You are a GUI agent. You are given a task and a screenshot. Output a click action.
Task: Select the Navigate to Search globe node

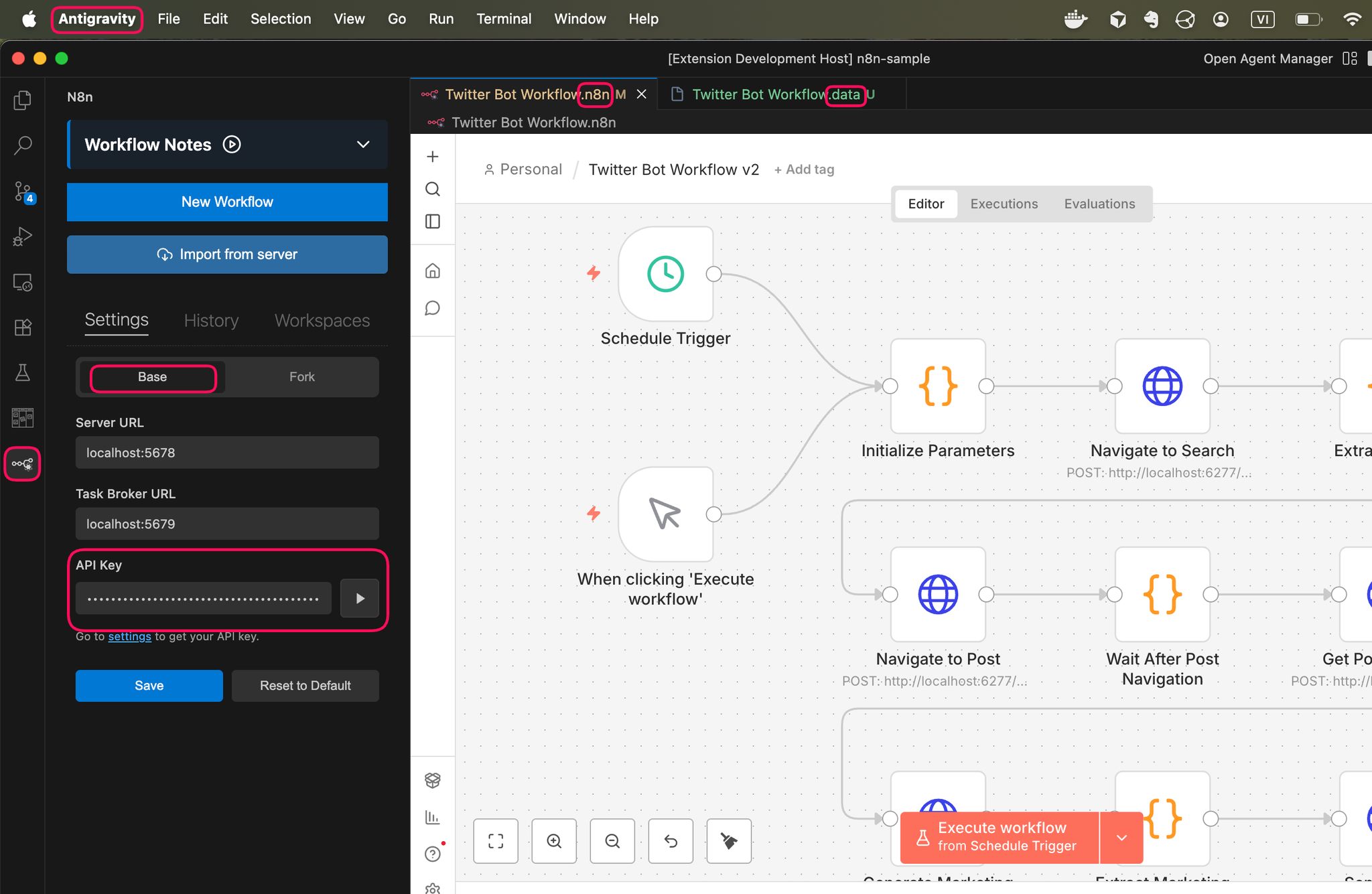tap(1162, 386)
